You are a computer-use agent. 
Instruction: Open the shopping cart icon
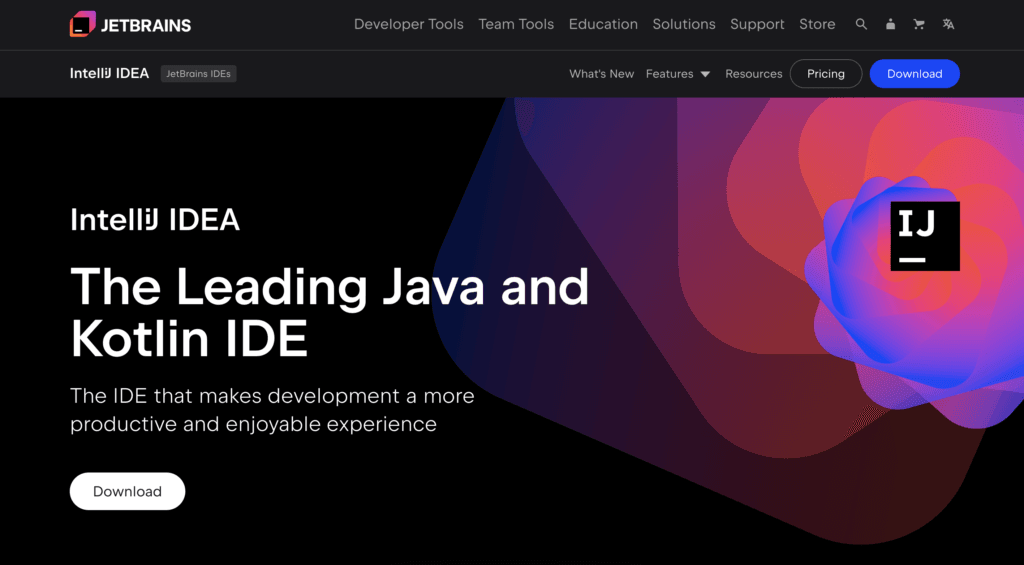919,24
